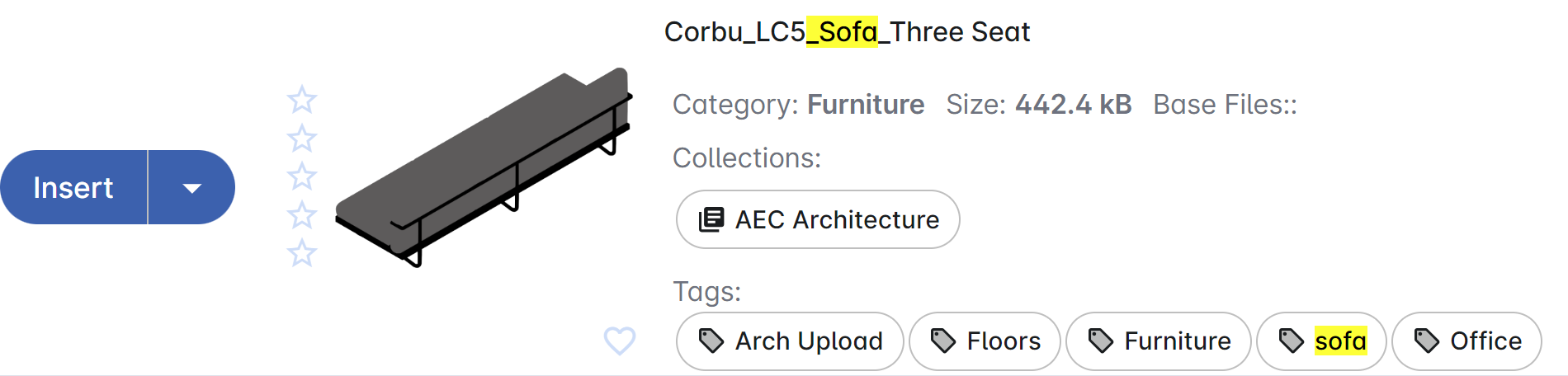This screenshot has width=1568, height=376.
Task: Click the tag icon beside Office
Action: [1427, 341]
